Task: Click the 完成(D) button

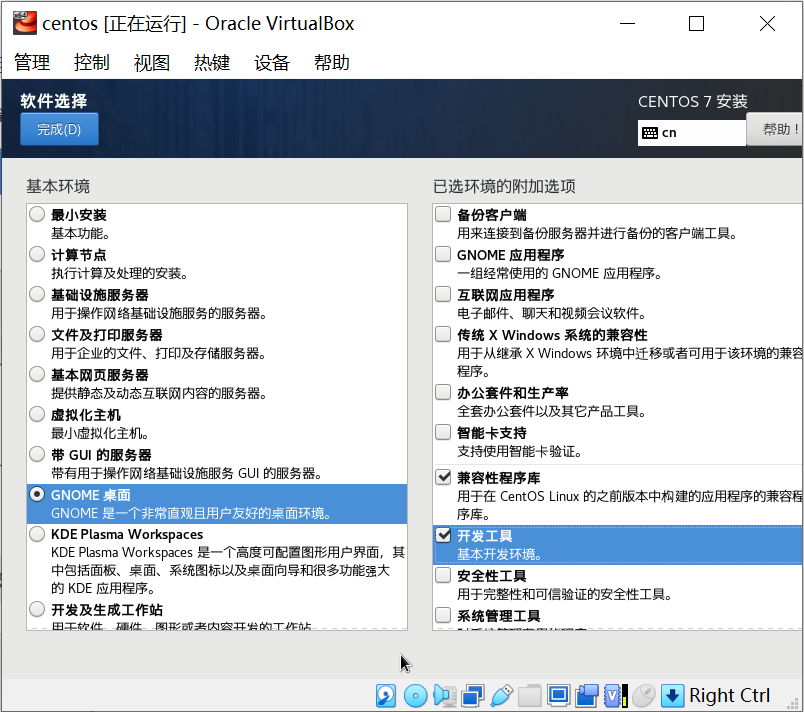Action: (x=59, y=129)
